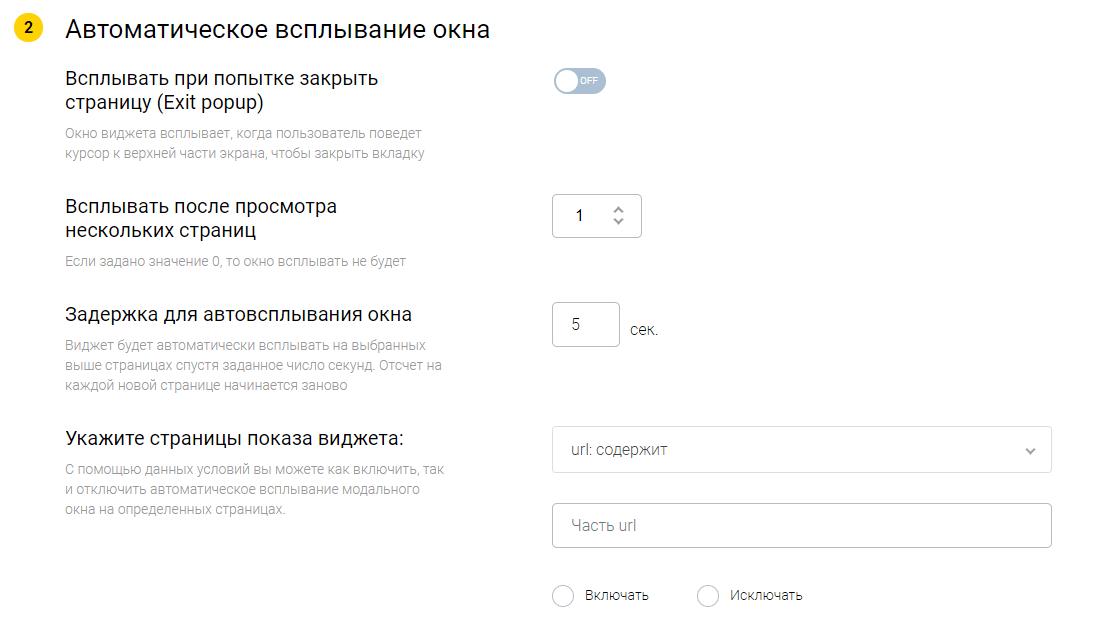The width and height of the screenshot is (1100, 643).
Task: Click the "Задержка для автовсплывания окна" label
Action: [x=238, y=315]
